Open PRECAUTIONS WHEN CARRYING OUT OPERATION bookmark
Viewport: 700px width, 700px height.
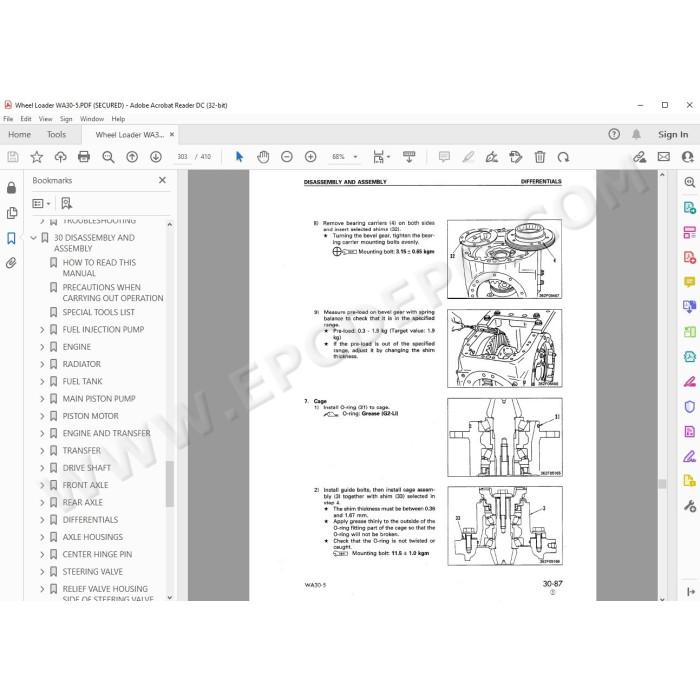click(113, 292)
